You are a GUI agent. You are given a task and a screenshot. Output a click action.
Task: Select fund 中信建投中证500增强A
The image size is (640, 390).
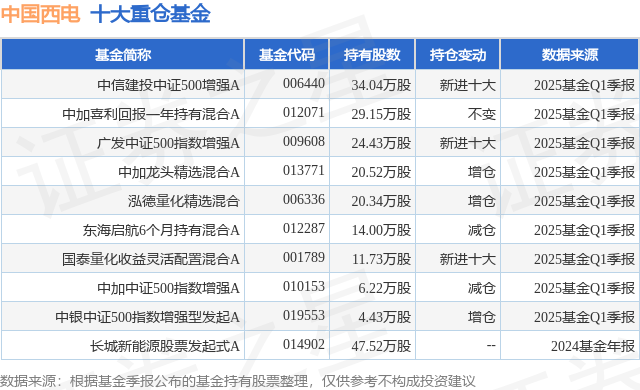[168, 85]
